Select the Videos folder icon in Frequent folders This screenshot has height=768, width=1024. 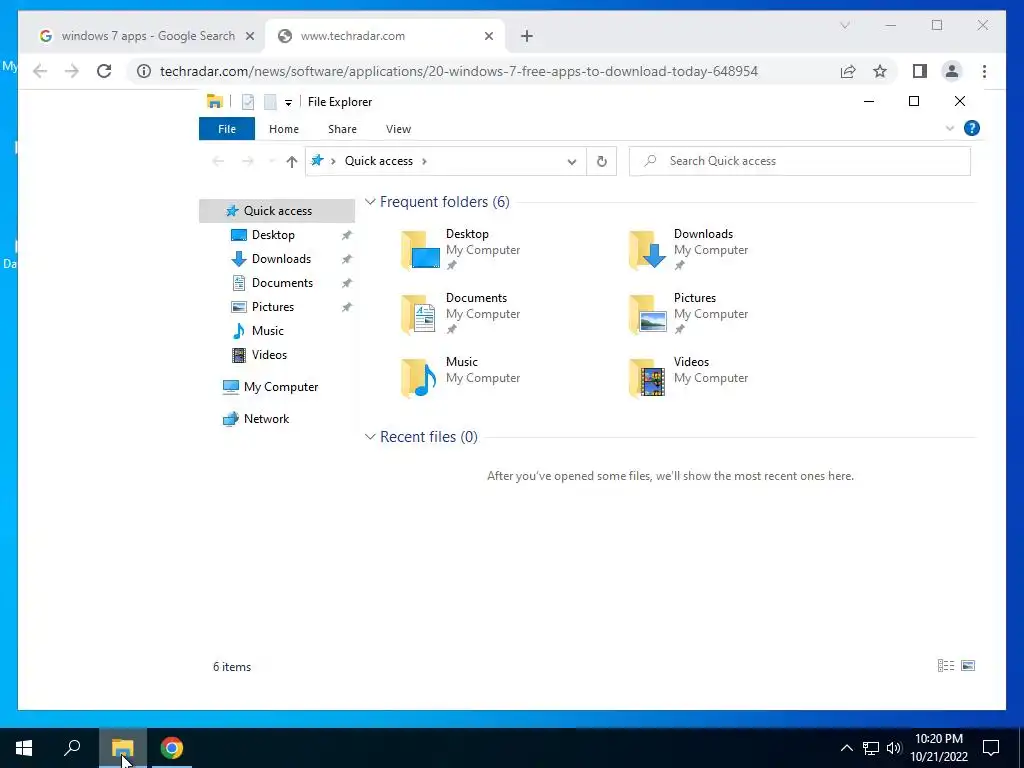648,377
